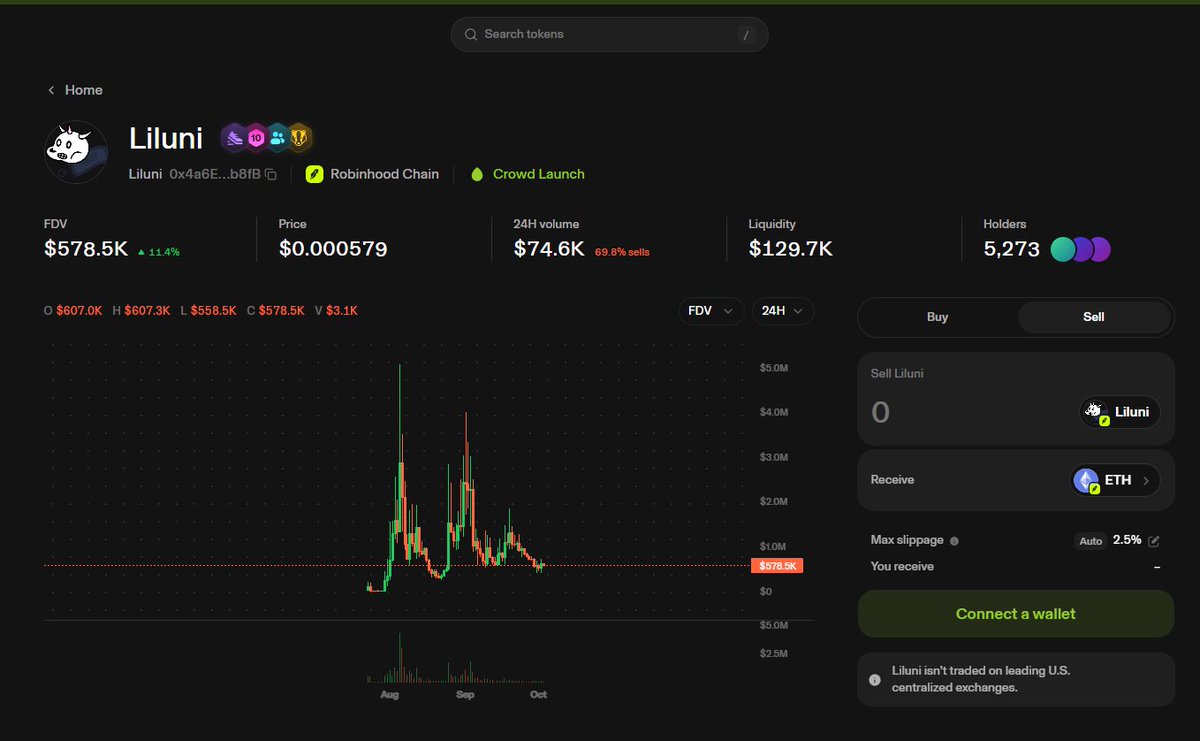
Task: Edit the max slippage pencil icon
Action: [x=1154, y=541]
